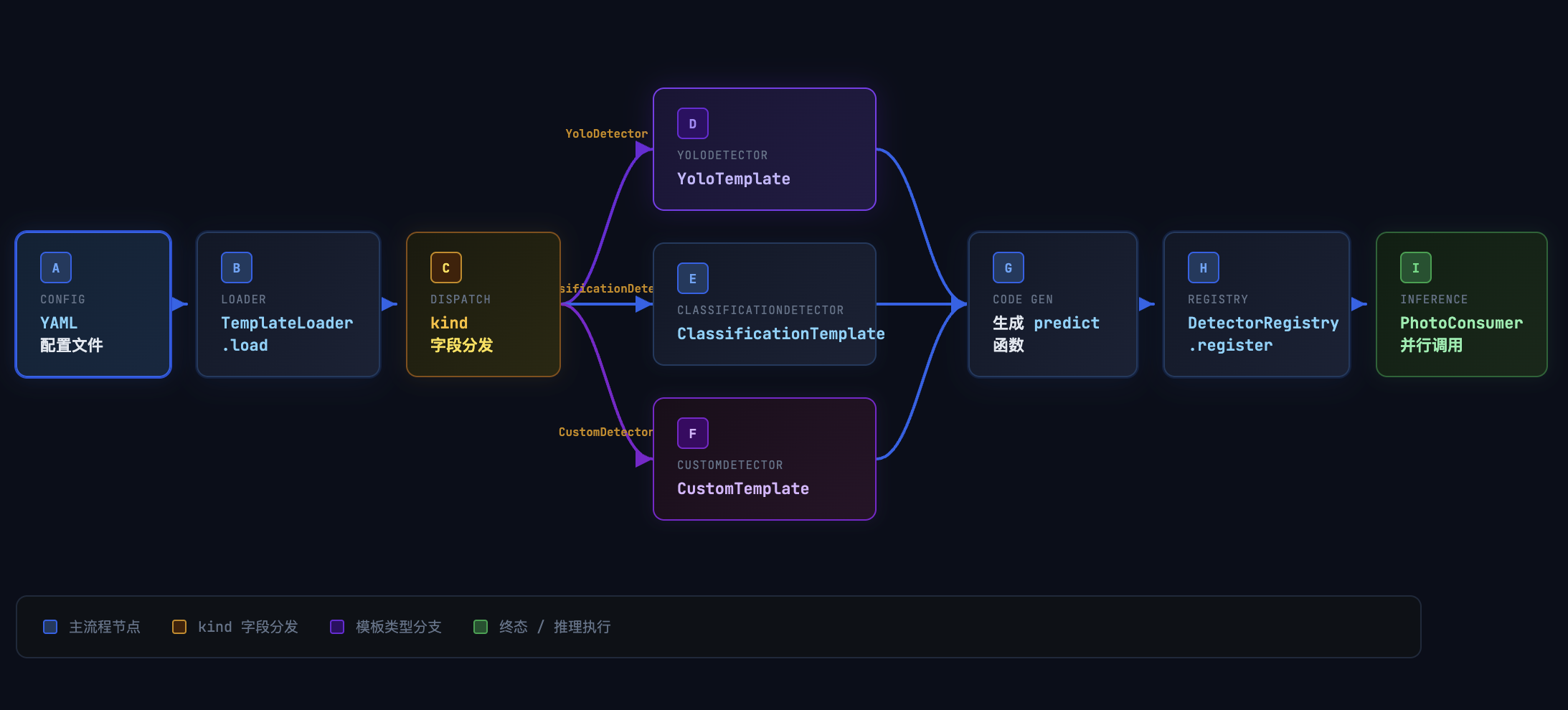Click the H badge on REGISTRY node

point(1204,268)
